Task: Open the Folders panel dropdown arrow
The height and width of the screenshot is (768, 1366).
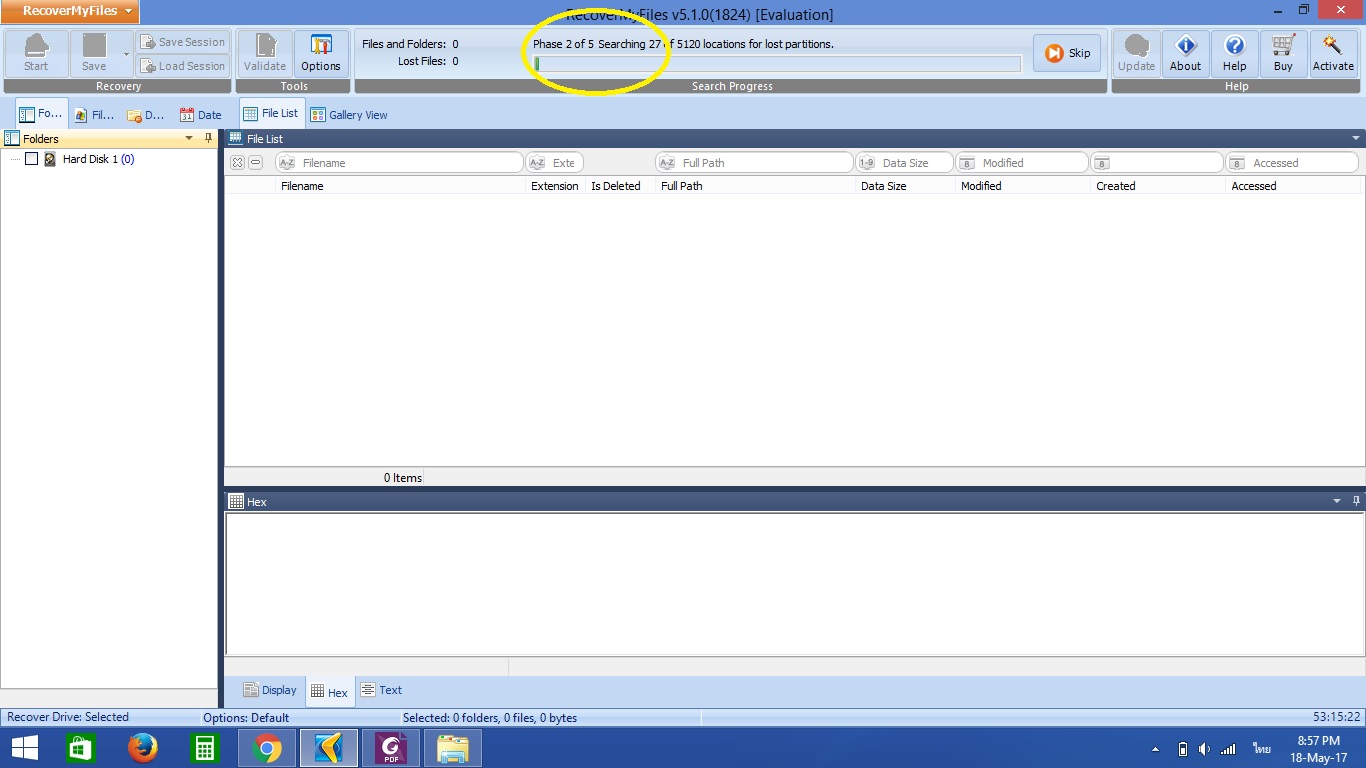Action: pos(189,138)
